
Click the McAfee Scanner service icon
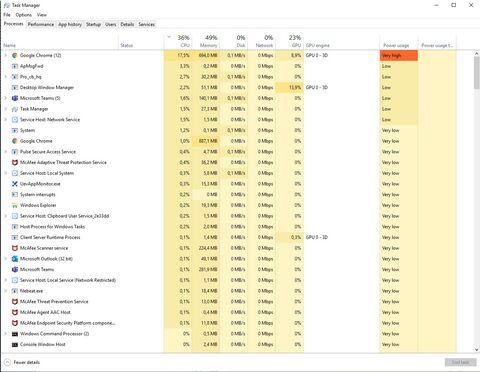click(15, 248)
